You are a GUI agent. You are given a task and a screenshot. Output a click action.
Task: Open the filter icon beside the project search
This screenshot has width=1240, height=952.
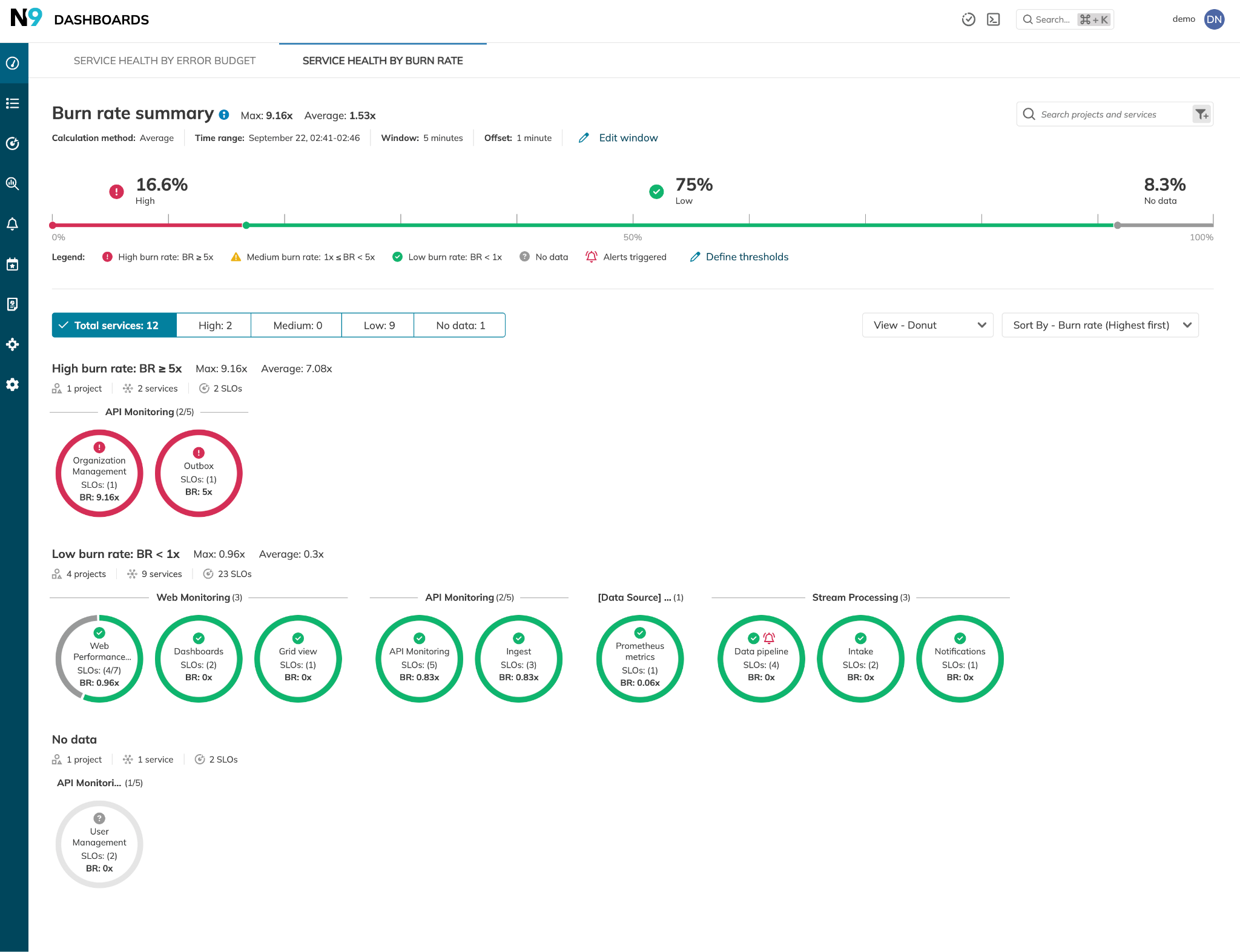pyautogui.click(x=1202, y=114)
